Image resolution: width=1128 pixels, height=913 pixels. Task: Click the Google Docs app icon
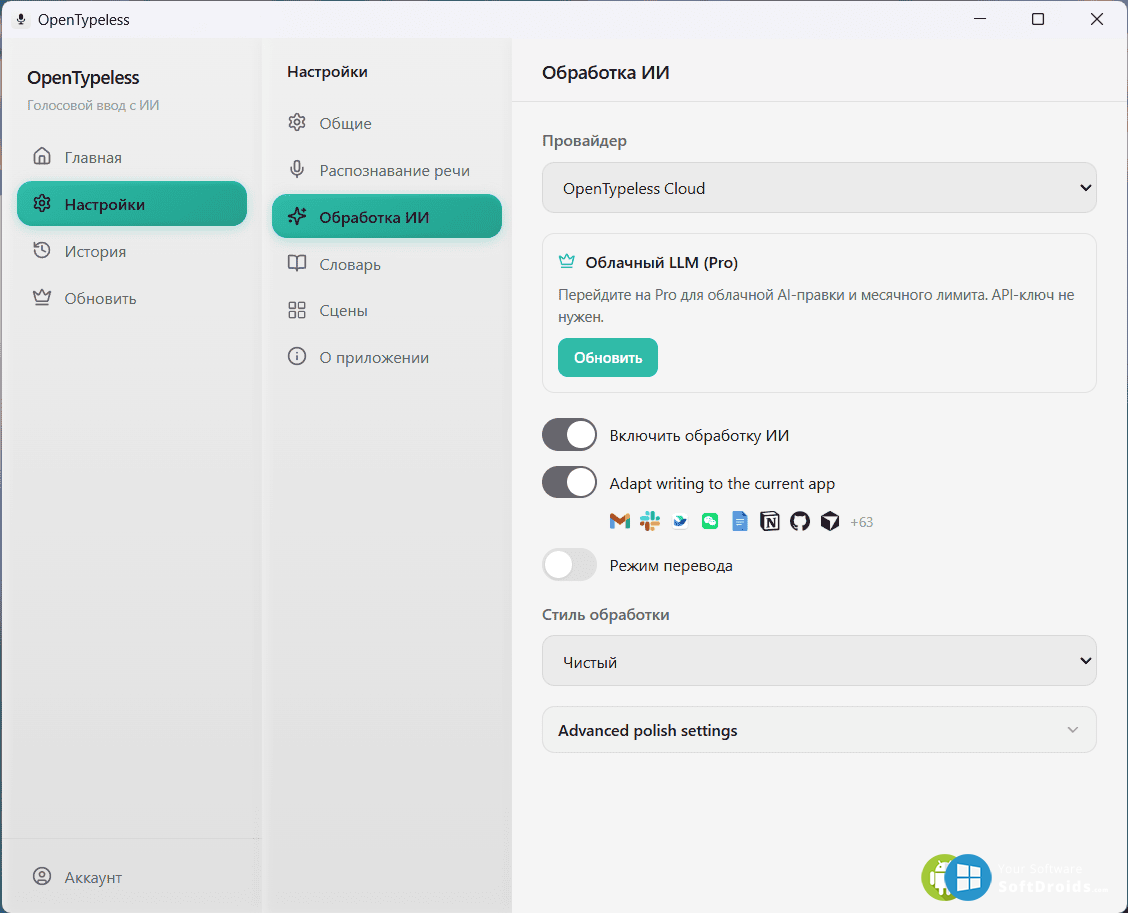pyautogui.click(x=740, y=521)
